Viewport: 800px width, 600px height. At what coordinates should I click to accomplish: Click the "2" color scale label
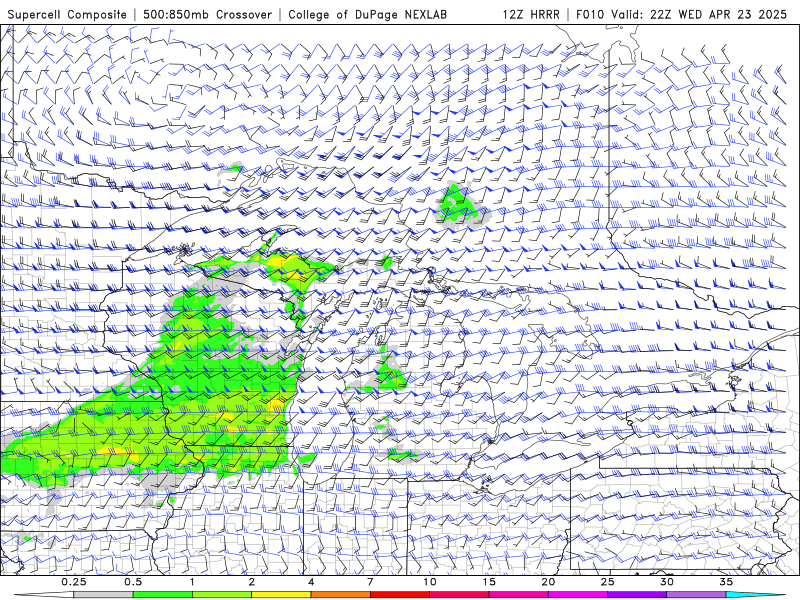coord(252,582)
